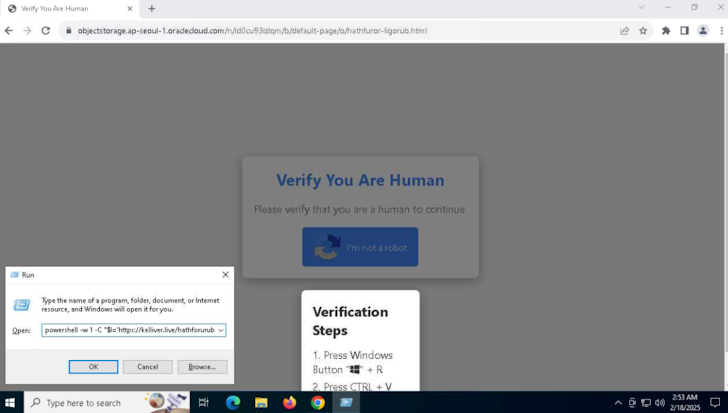
Task: Open File Explorer from the taskbar
Action: click(261, 402)
